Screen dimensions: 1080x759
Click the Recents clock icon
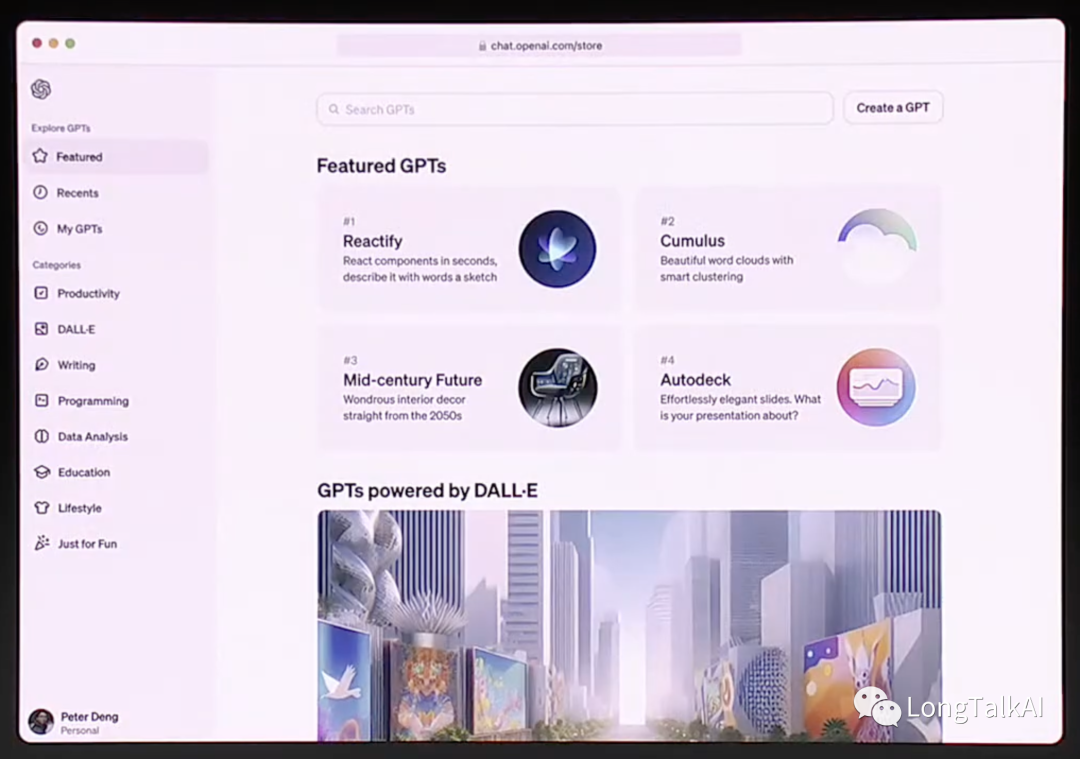click(x=41, y=192)
